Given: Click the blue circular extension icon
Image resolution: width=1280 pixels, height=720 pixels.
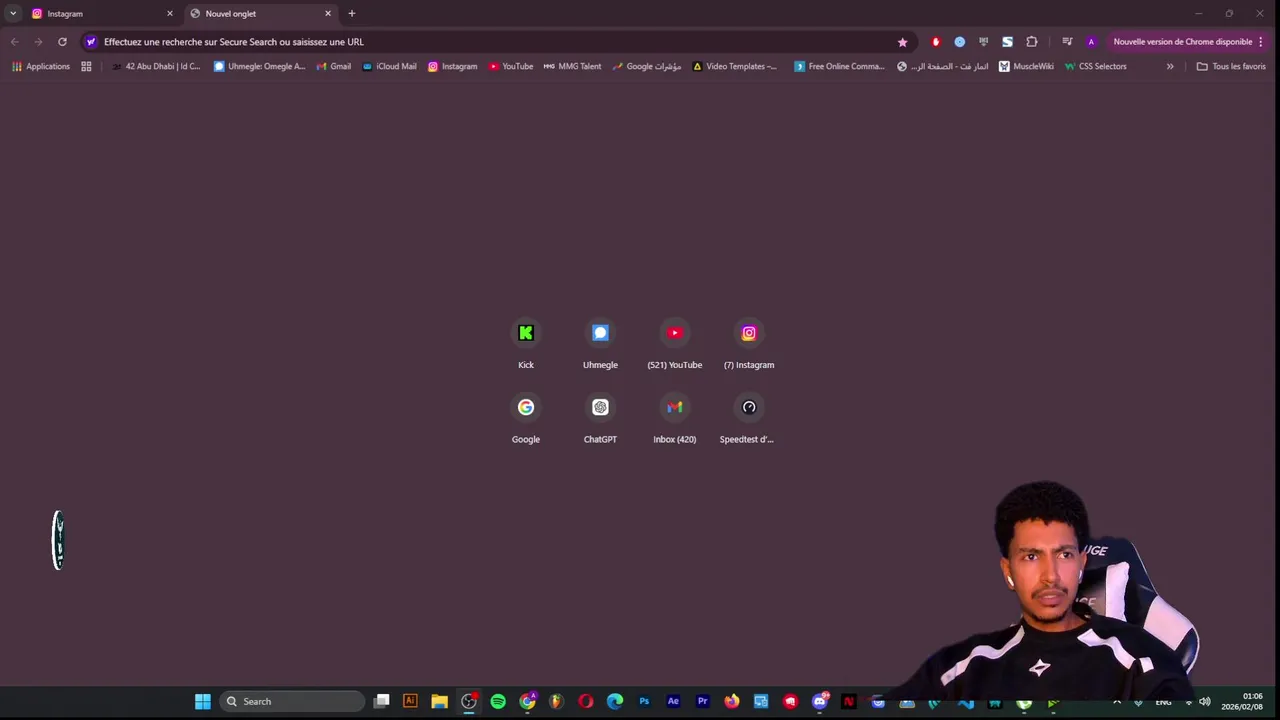Looking at the screenshot, I should [960, 42].
